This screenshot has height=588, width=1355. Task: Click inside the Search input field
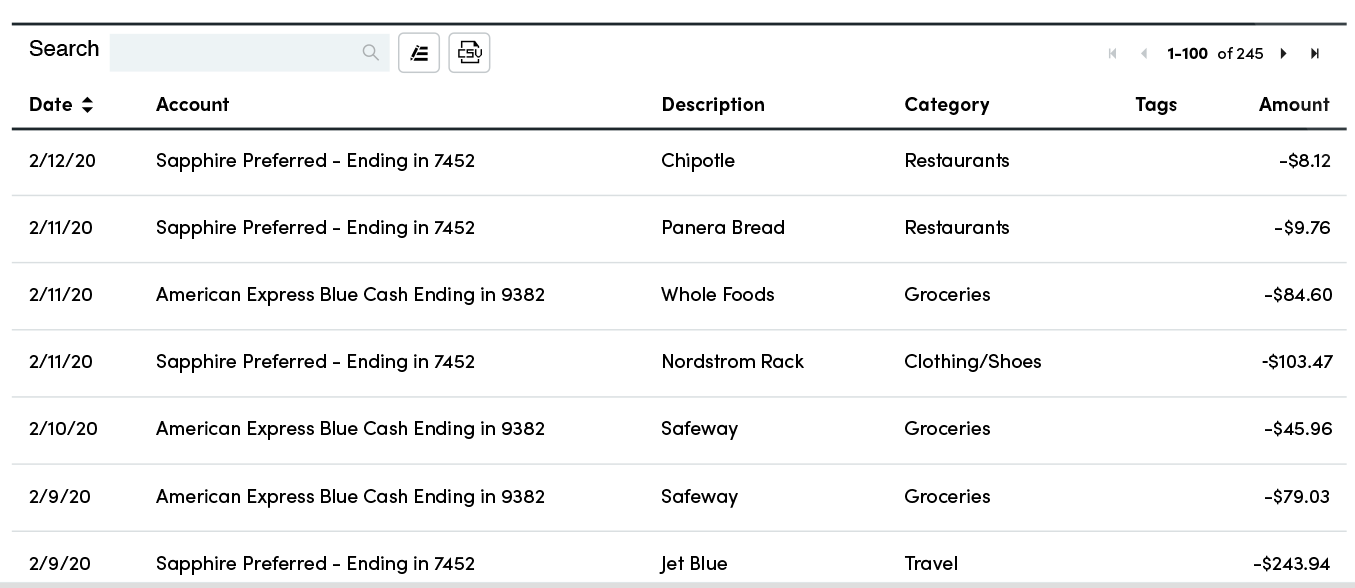pos(235,53)
